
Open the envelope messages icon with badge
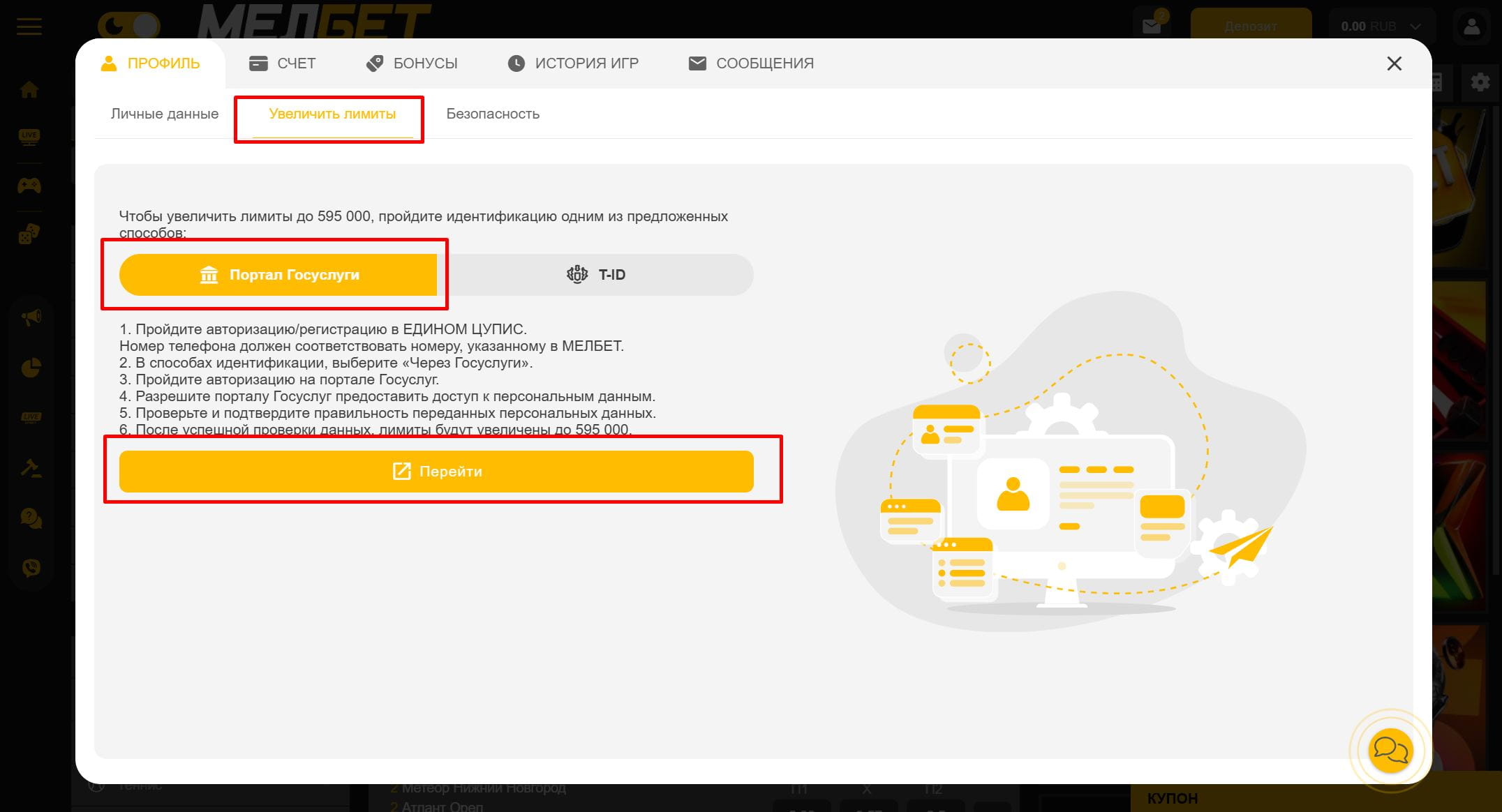click(1152, 25)
